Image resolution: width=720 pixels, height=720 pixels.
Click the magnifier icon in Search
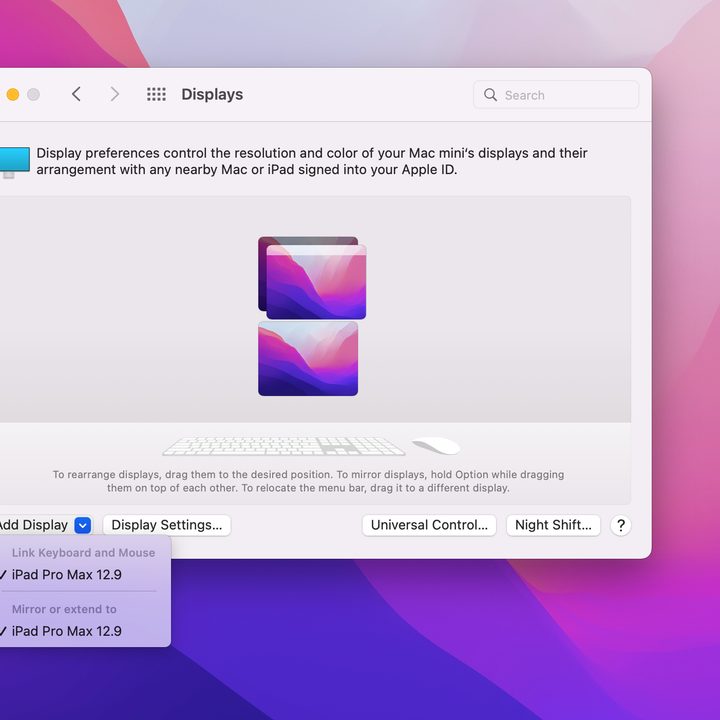pos(490,95)
